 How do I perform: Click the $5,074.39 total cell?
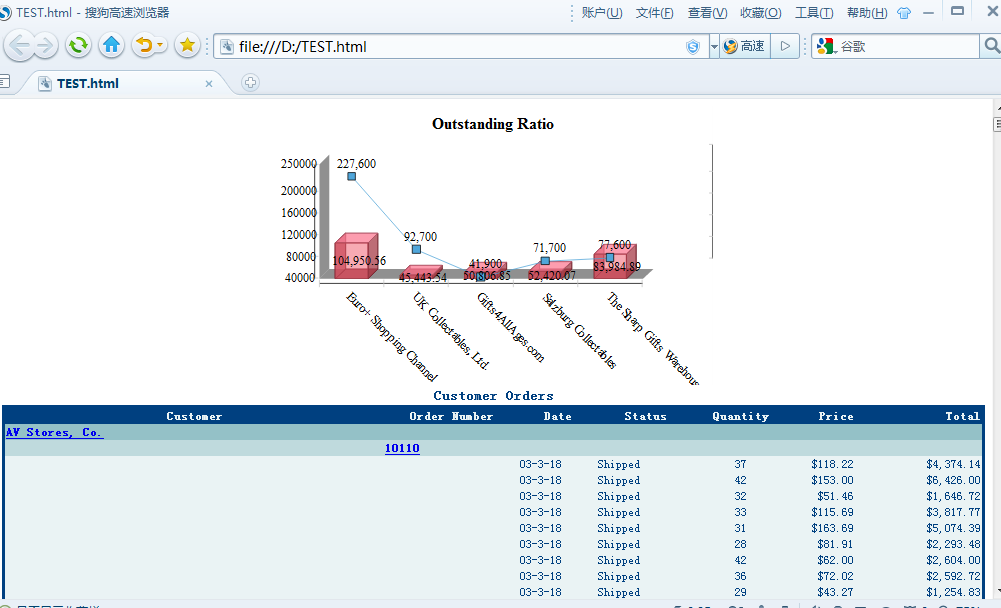[x=953, y=528]
